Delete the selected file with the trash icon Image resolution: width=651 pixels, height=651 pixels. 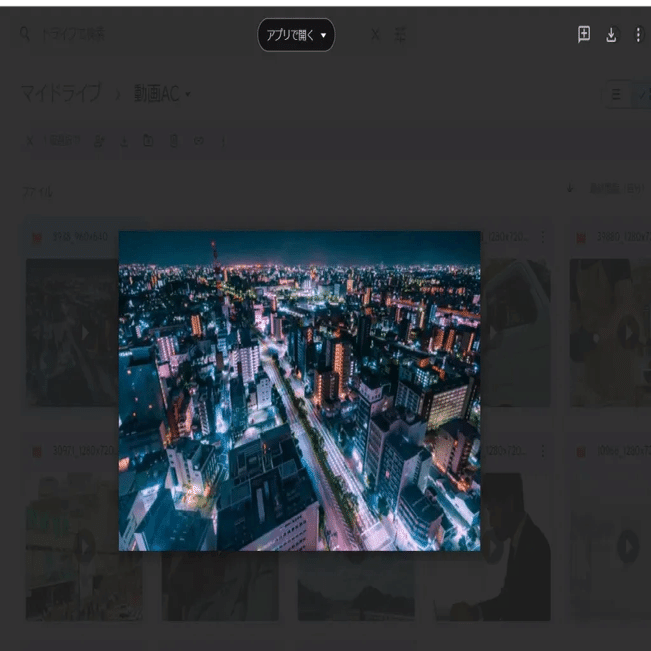pyautogui.click(x=174, y=141)
